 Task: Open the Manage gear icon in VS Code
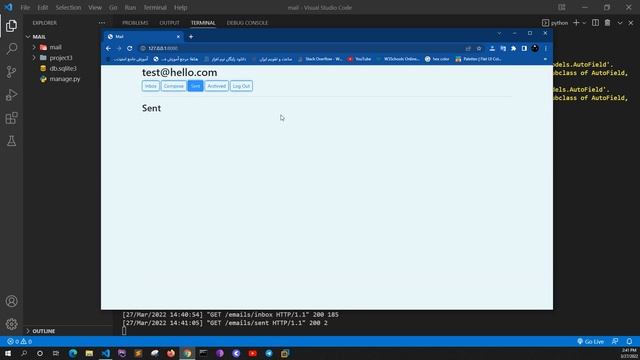(11, 324)
